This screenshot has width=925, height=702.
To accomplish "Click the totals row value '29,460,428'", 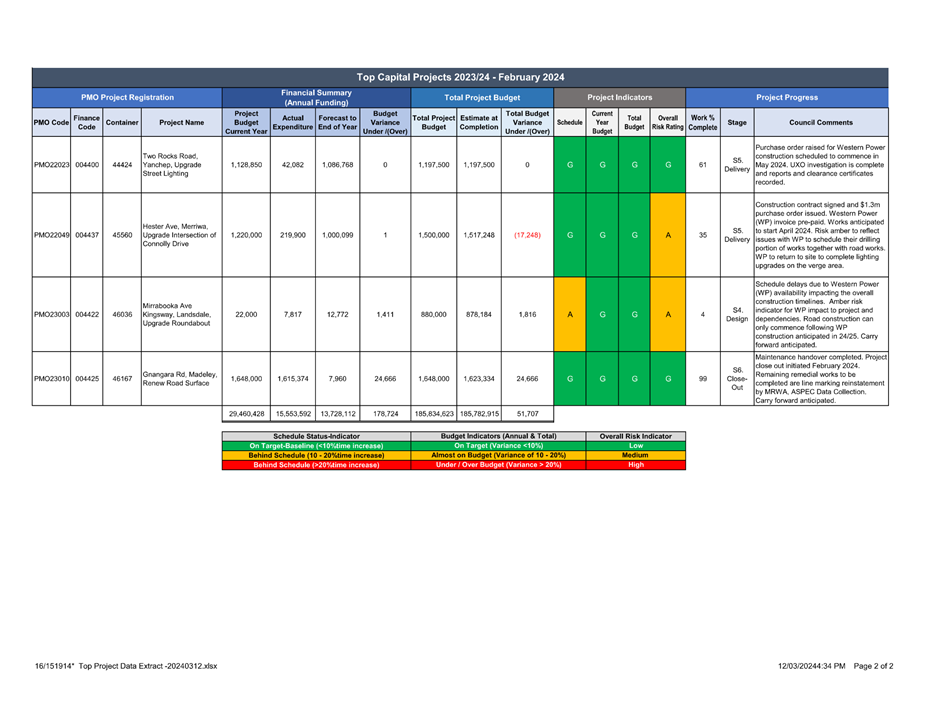I will pyautogui.click(x=246, y=414).
